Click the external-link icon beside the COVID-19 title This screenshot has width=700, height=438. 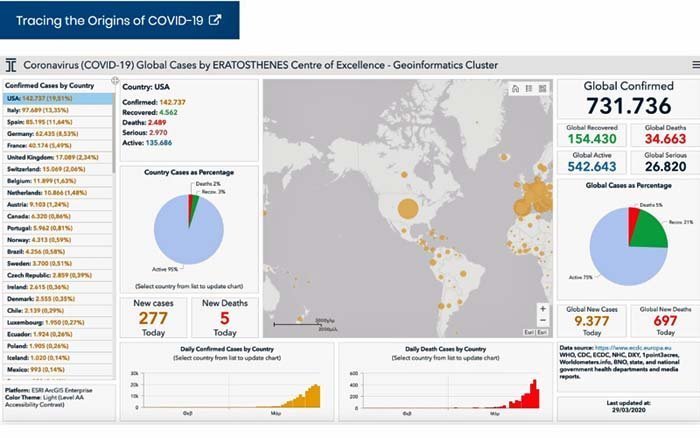coord(215,20)
